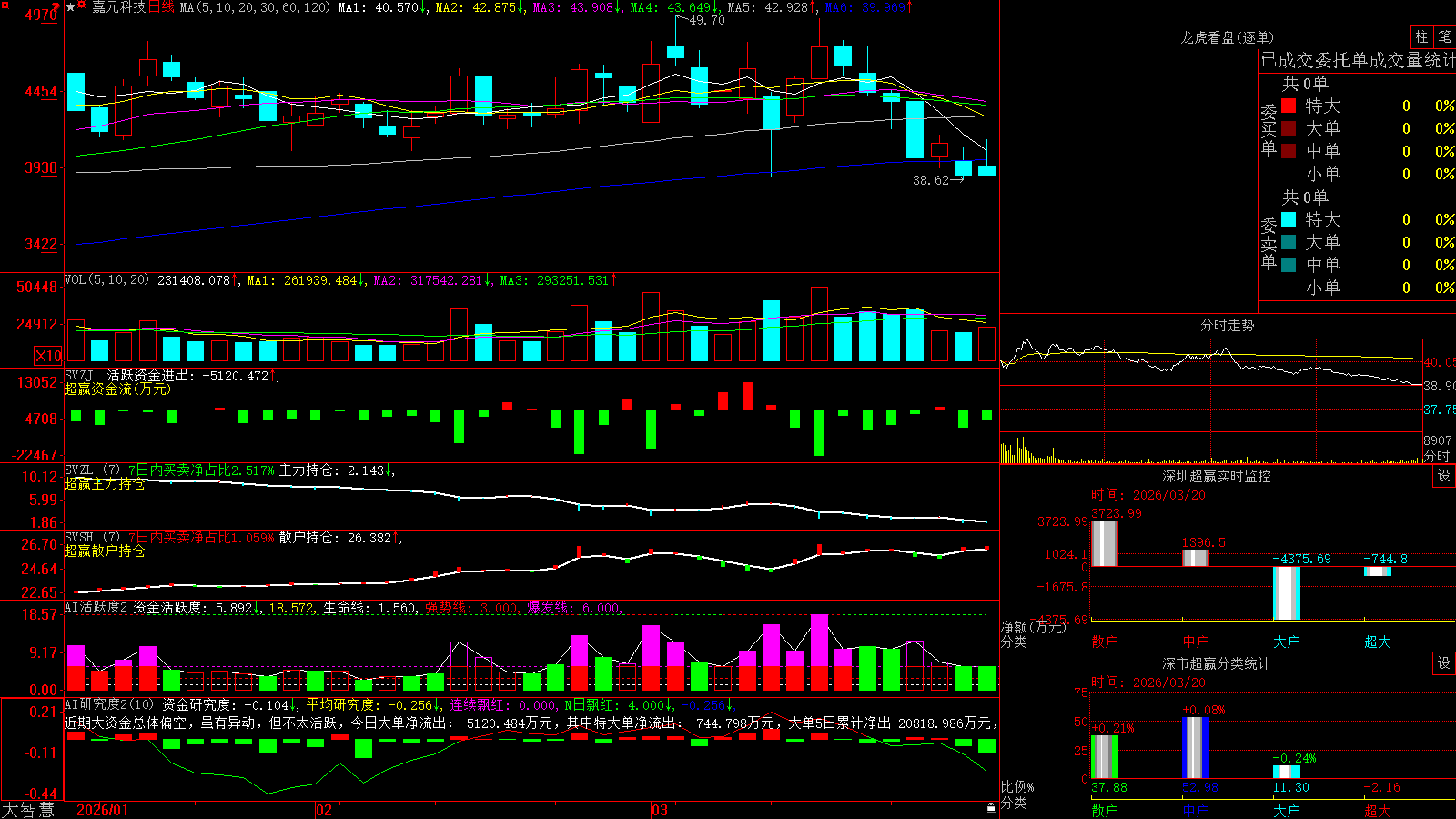
Task: Click the red gear icon beside 嘉元科技
Action: click(x=82, y=6)
